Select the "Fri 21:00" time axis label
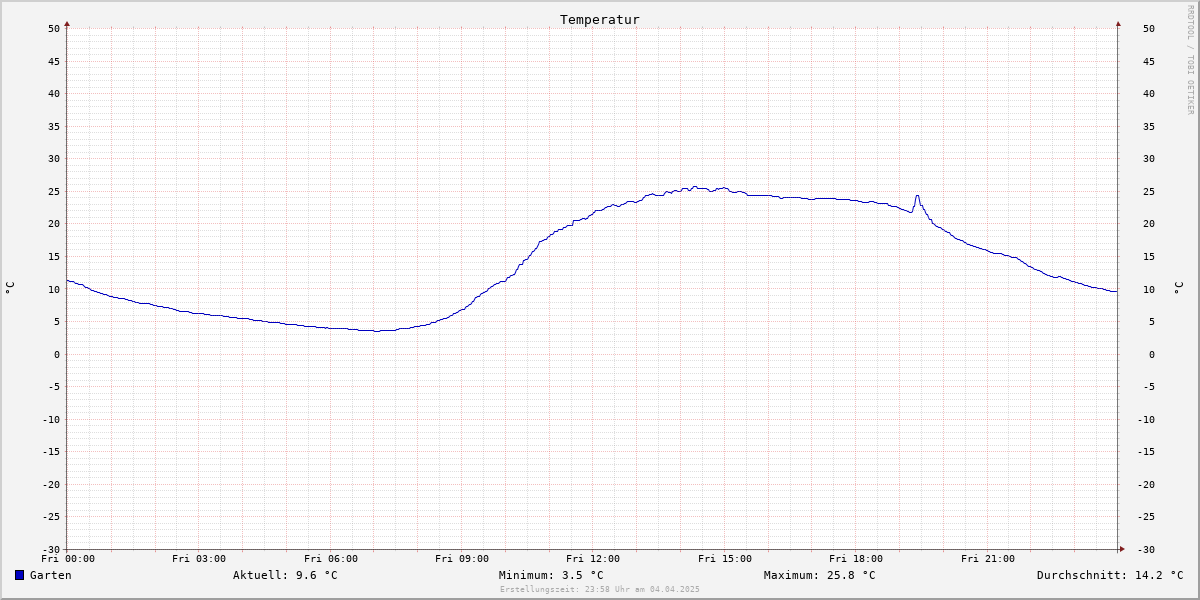This screenshot has height=600, width=1200. coord(988,559)
